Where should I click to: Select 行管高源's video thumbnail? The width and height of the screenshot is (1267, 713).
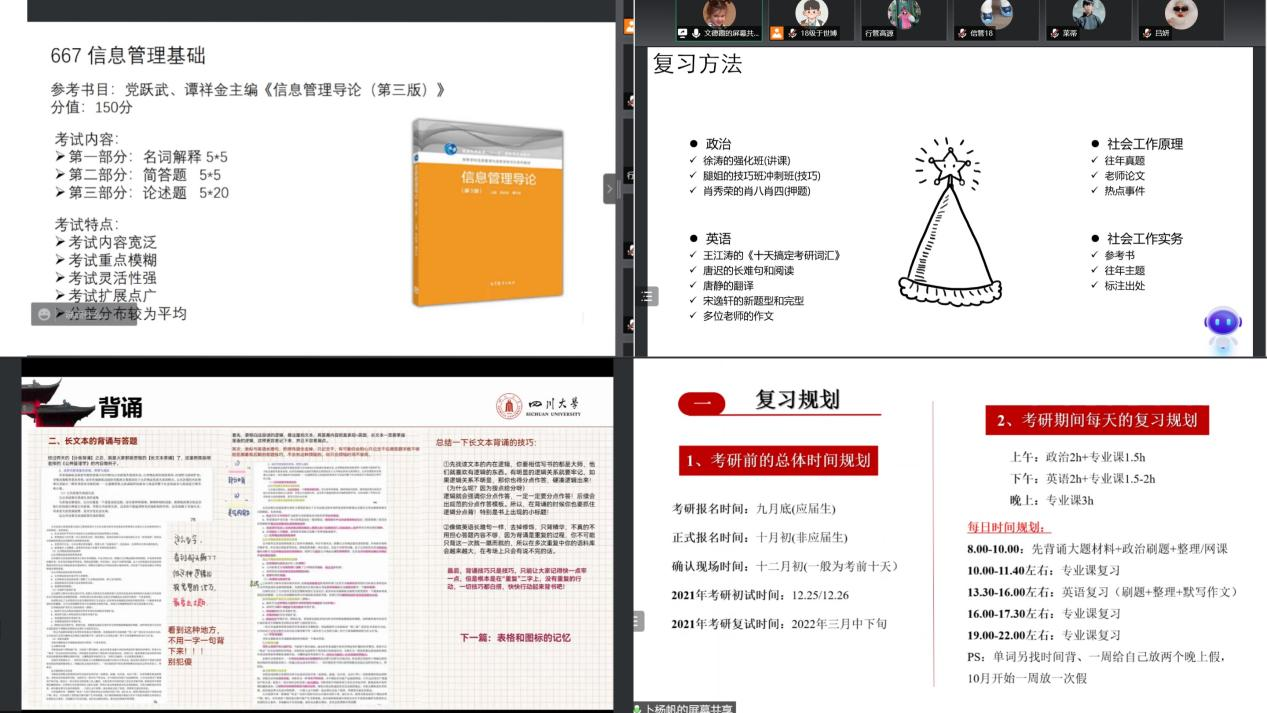(x=904, y=14)
